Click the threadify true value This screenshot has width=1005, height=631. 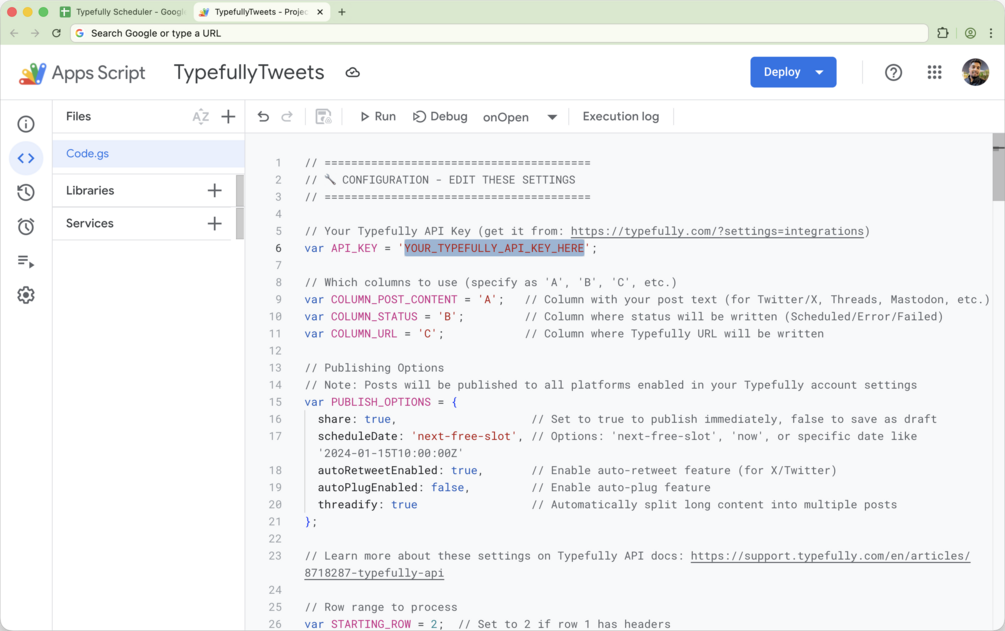tap(404, 505)
